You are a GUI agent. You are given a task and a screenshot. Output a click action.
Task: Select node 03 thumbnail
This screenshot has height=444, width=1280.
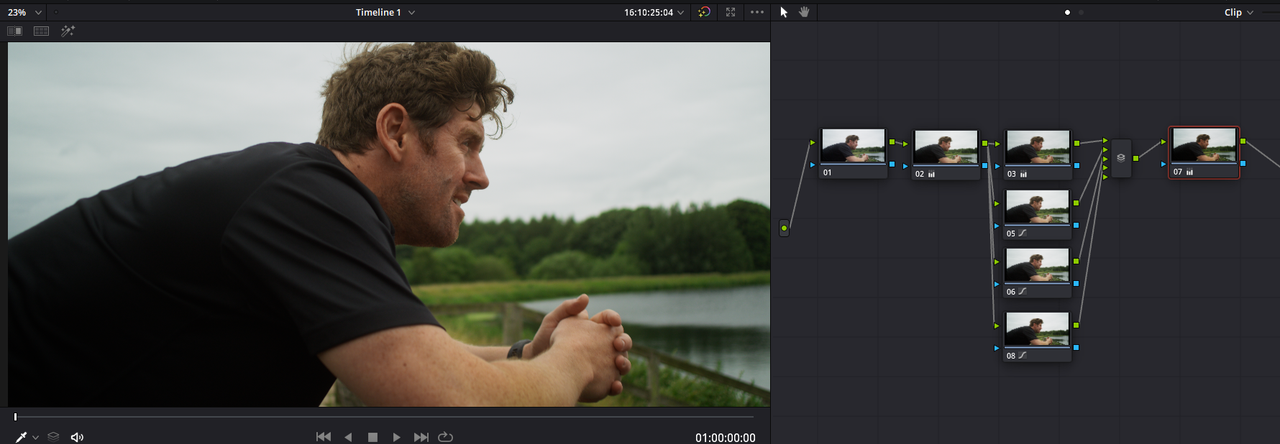(1037, 148)
